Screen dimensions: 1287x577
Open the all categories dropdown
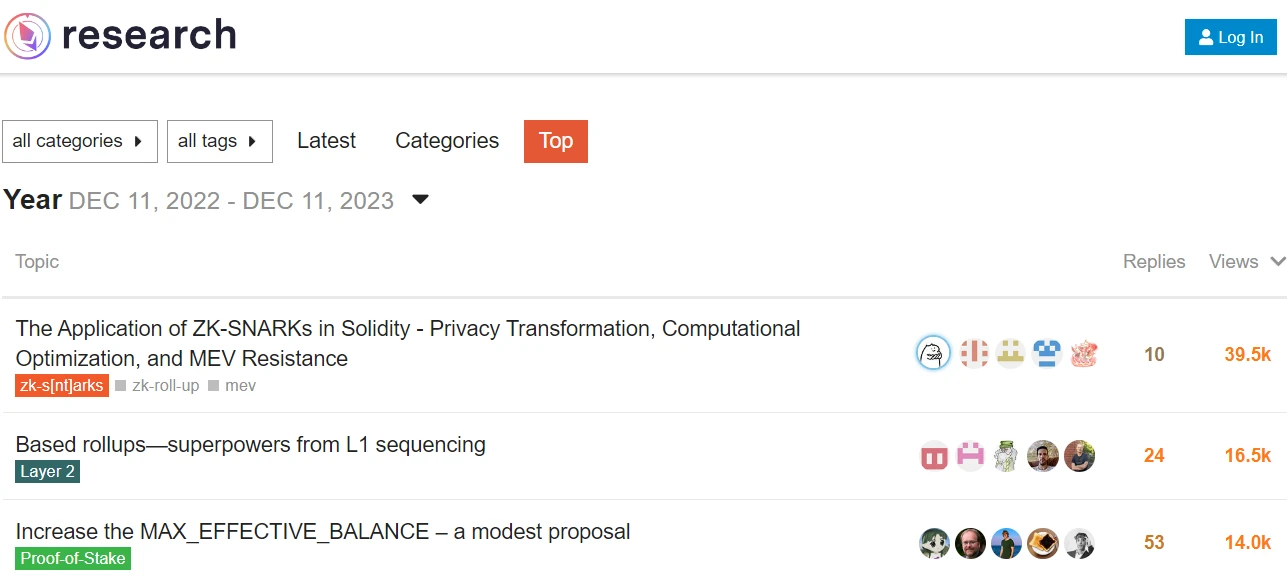click(79, 141)
